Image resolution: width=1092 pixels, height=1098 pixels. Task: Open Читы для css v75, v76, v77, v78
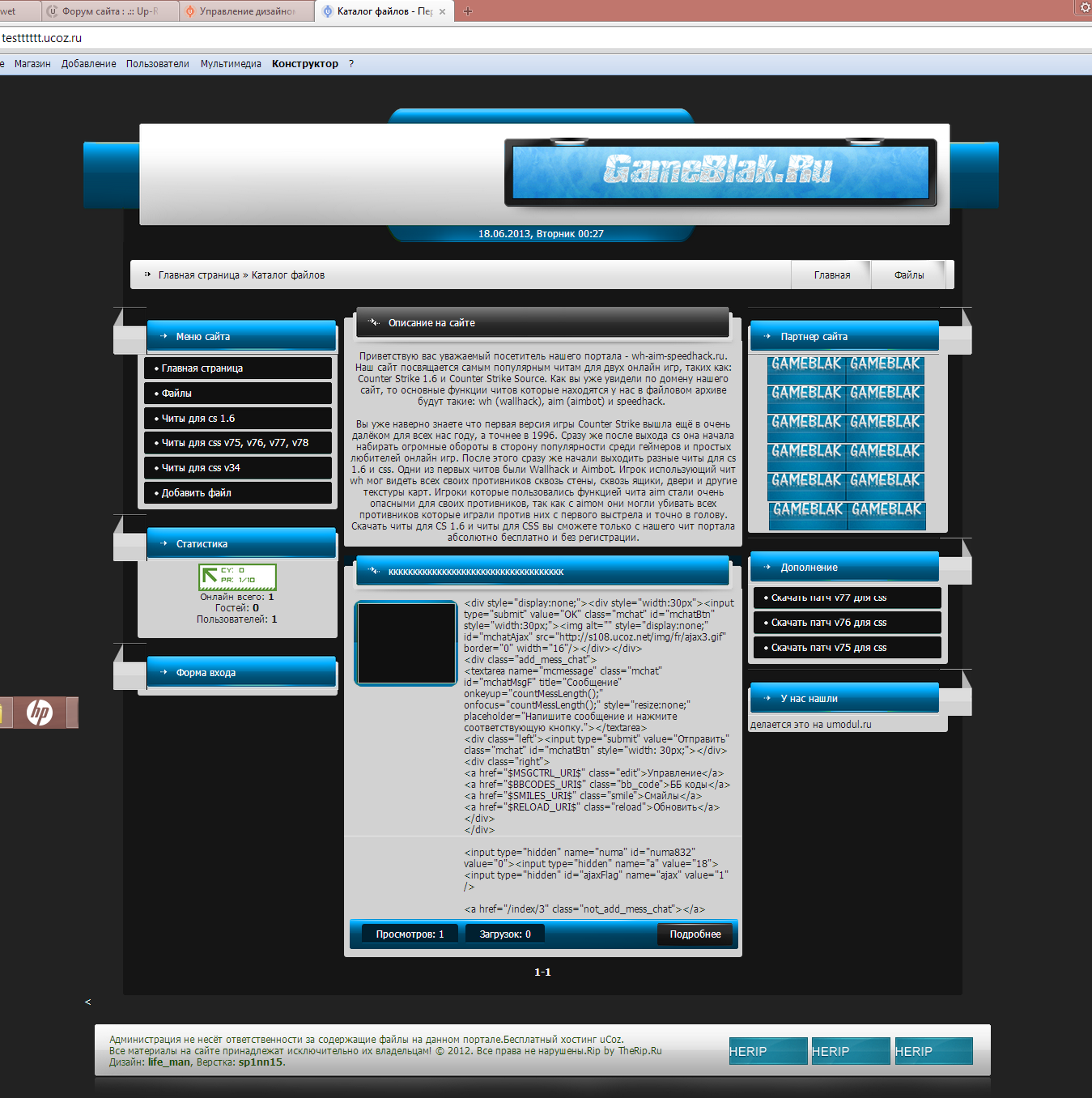click(238, 443)
